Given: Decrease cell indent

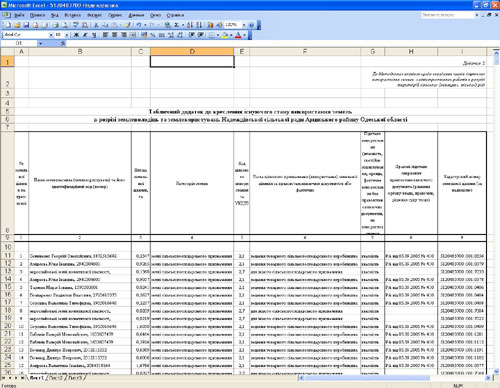Looking at the screenshot, I should pos(192,35).
